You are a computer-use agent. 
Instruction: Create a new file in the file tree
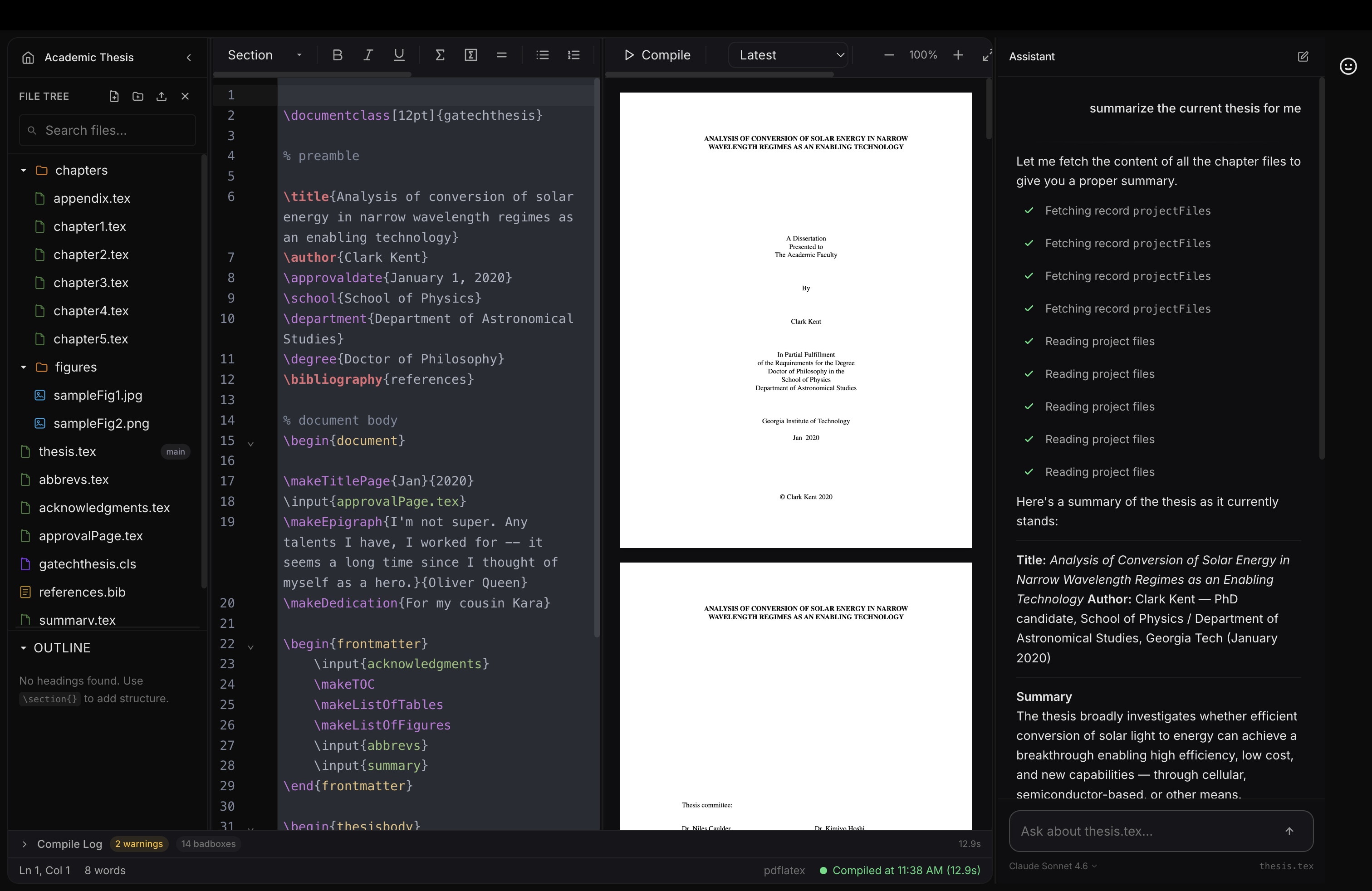114,96
